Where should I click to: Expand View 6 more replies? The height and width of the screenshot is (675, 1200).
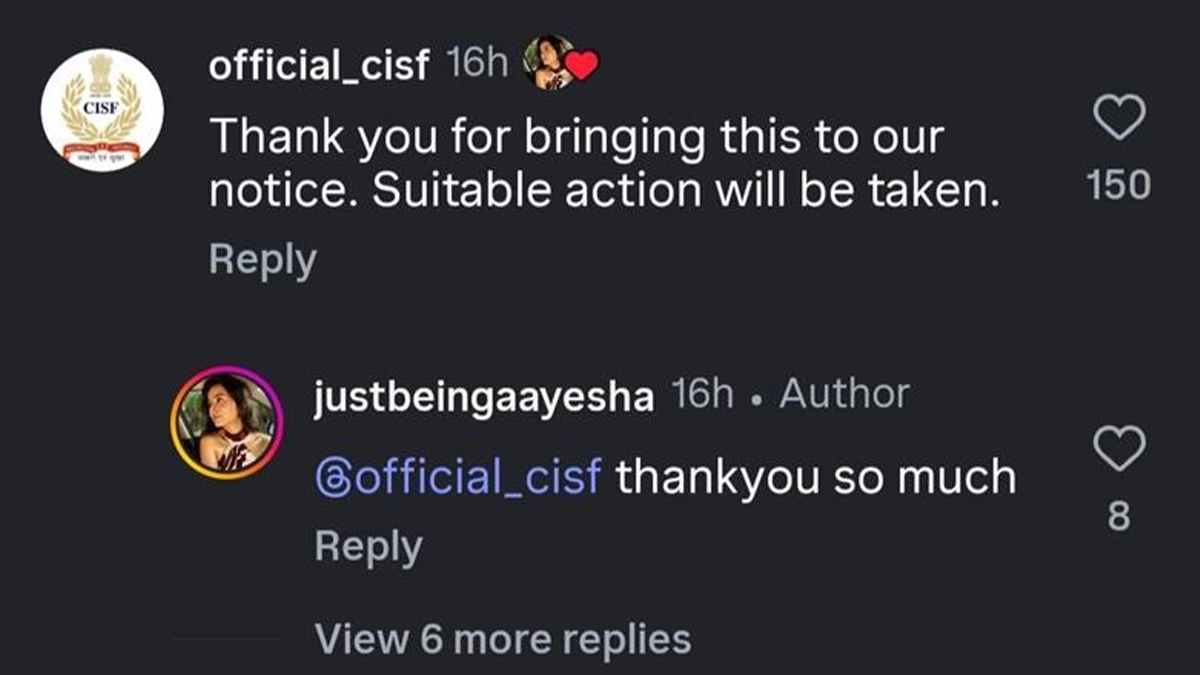[502, 638]
